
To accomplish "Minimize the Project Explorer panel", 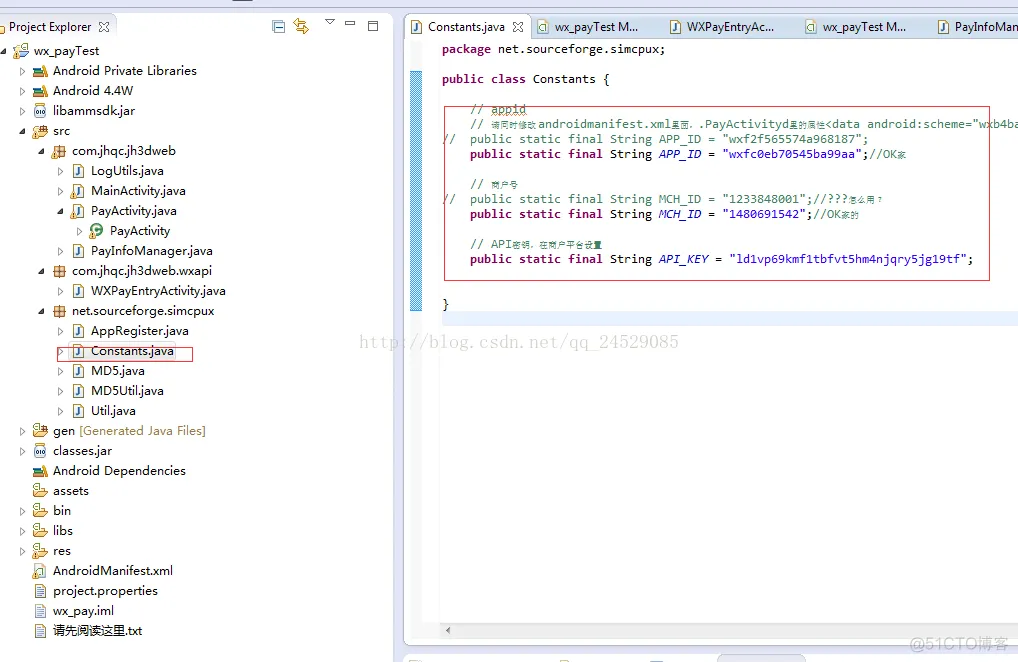I will (350, 23).
